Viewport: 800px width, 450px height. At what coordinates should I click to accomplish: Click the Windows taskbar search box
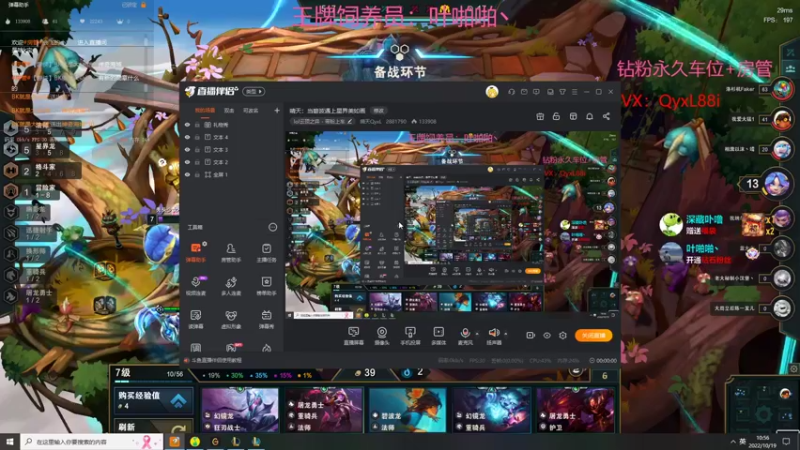92,441
